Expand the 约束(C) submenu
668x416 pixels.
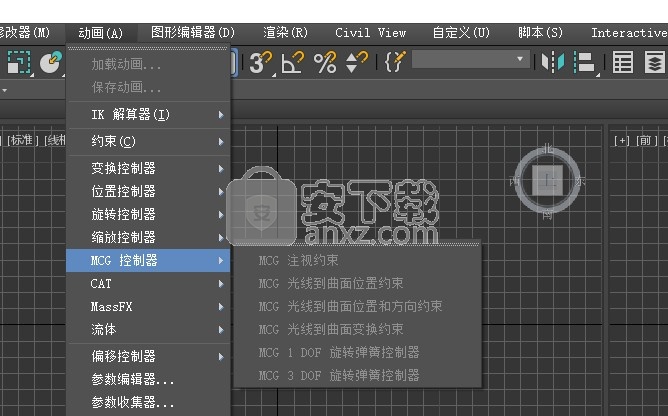pos(148,142)
